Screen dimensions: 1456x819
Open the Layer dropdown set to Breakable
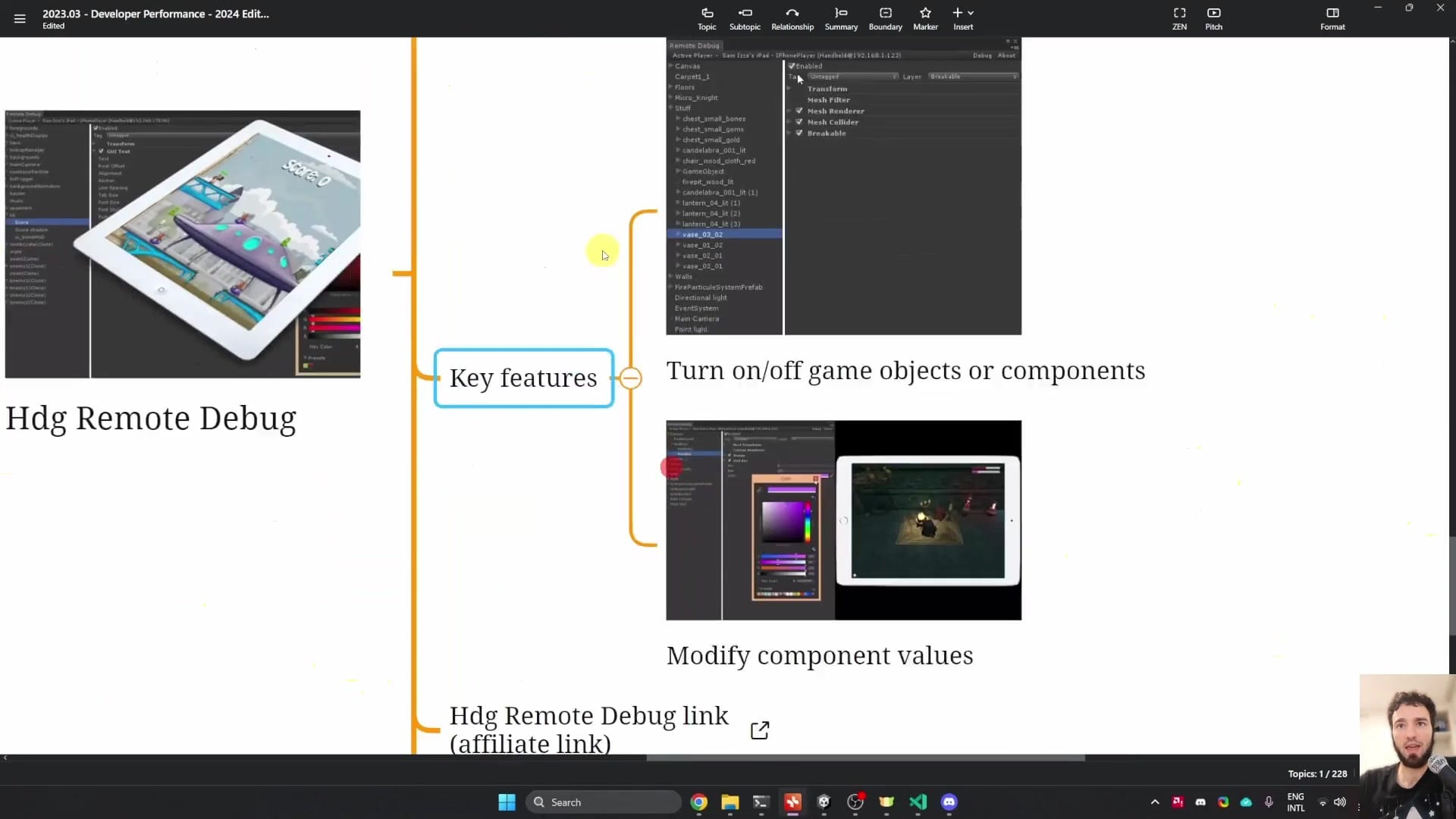click(973, 76)
